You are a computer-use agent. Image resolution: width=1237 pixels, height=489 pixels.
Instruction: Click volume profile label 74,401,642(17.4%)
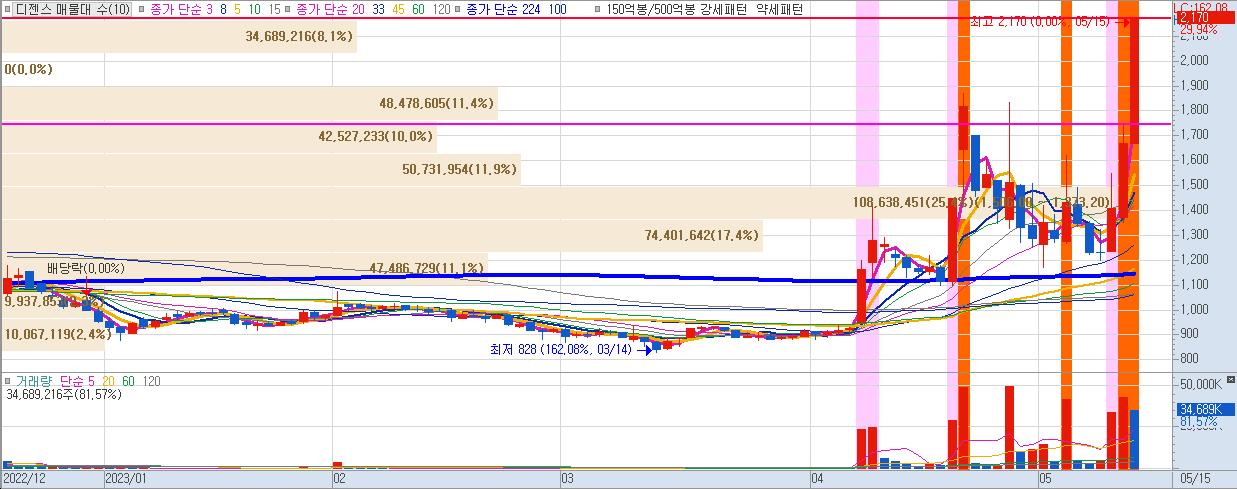703,235
